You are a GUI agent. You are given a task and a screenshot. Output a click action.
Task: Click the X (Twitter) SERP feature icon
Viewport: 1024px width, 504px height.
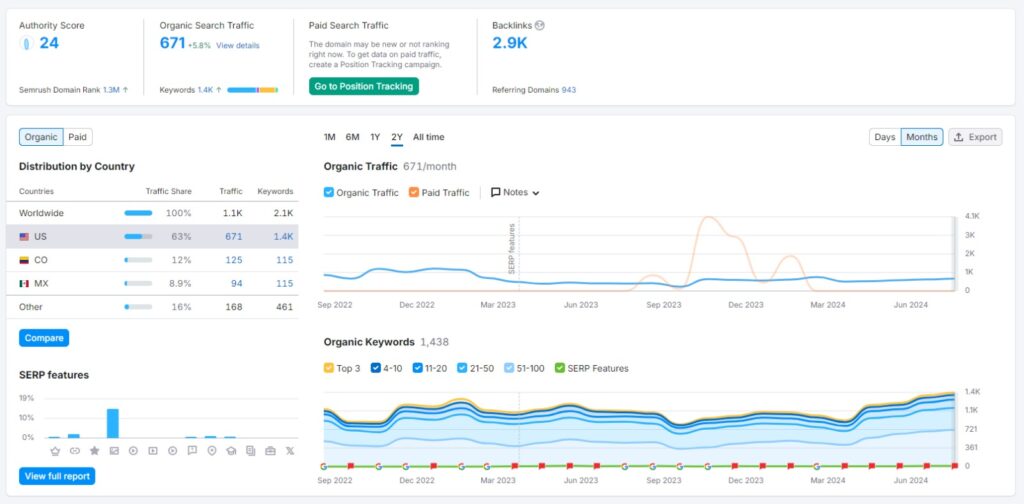[290, 450]
